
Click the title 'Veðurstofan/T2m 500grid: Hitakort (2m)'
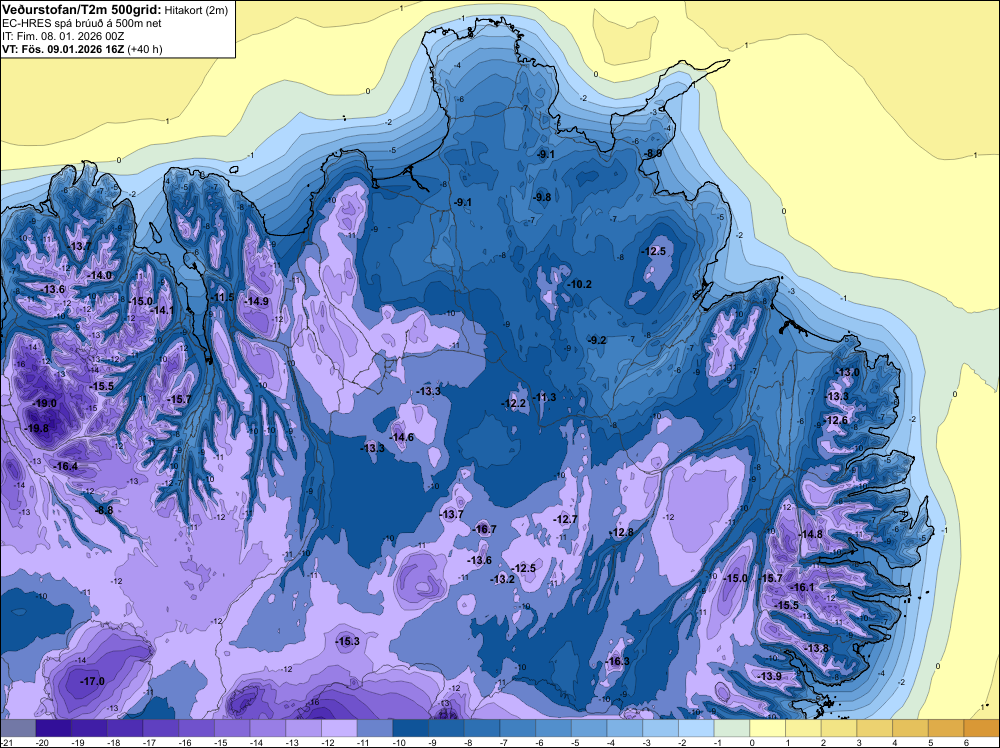coord(115,10)
